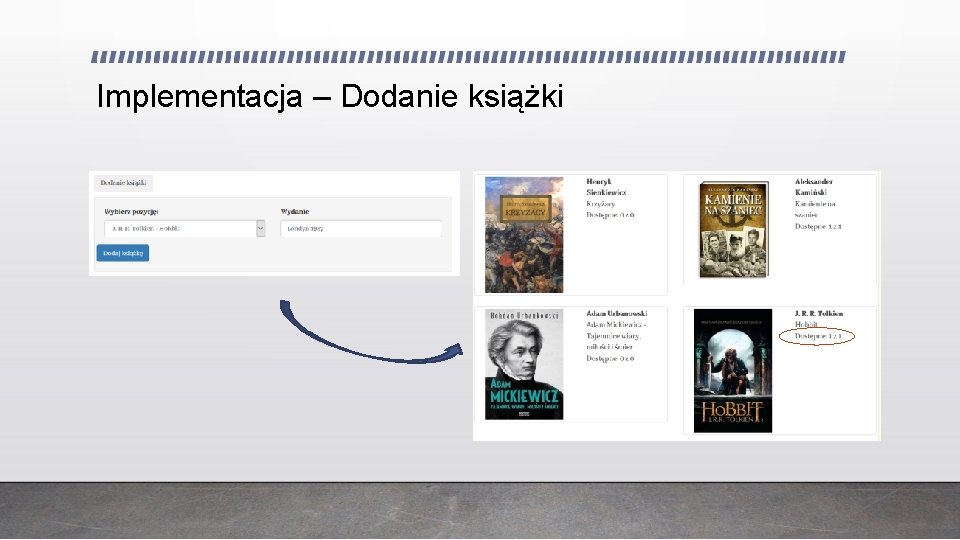Image resolution: width=960 pixels, height=540 pixels.
Task: Click the blue 'Dodaj książkę' button
Action: click(122, 253)
